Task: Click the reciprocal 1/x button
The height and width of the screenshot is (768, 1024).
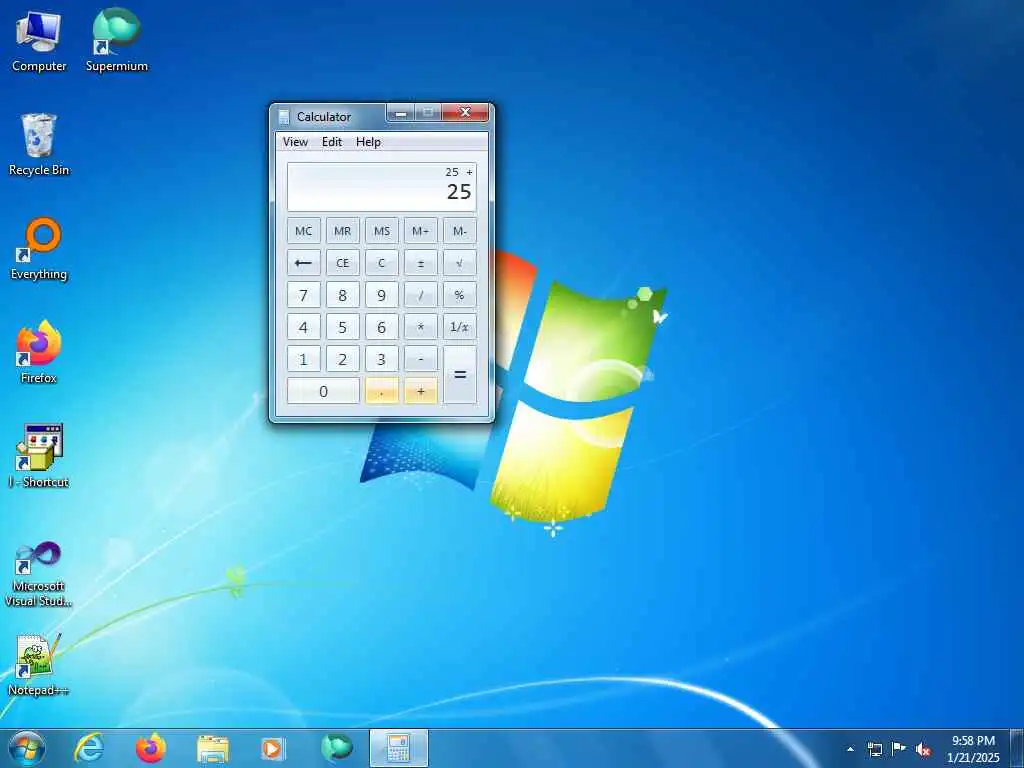Action: (x=460, y=327)
